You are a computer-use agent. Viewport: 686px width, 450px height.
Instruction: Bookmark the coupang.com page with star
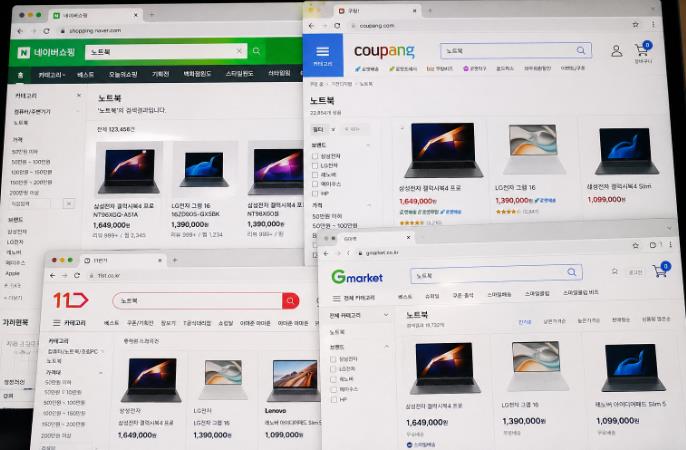[635, 25]
